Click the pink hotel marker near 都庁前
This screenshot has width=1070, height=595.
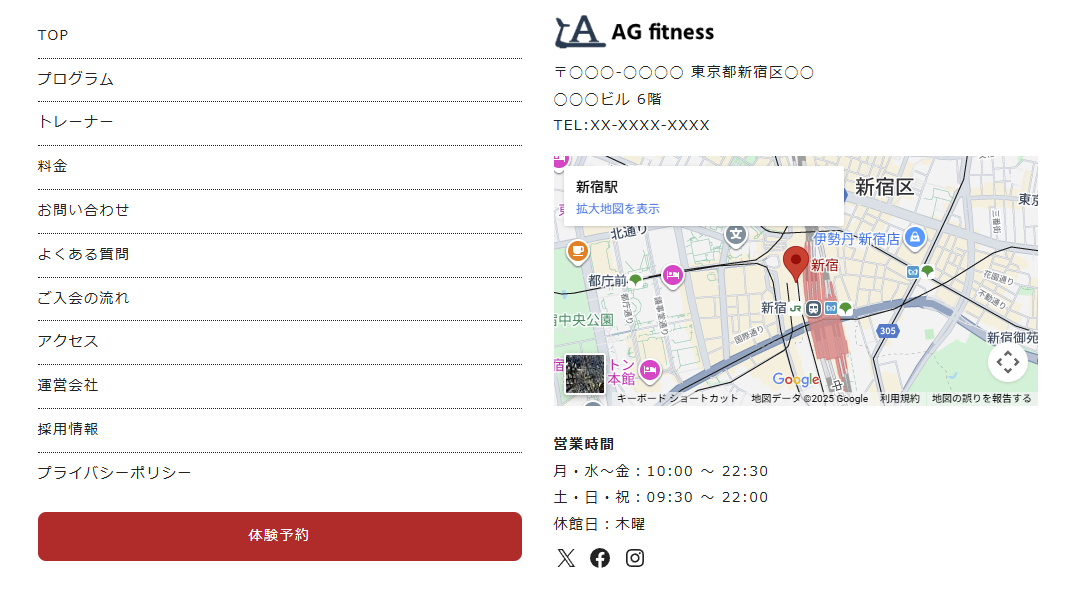pos(672,276)
